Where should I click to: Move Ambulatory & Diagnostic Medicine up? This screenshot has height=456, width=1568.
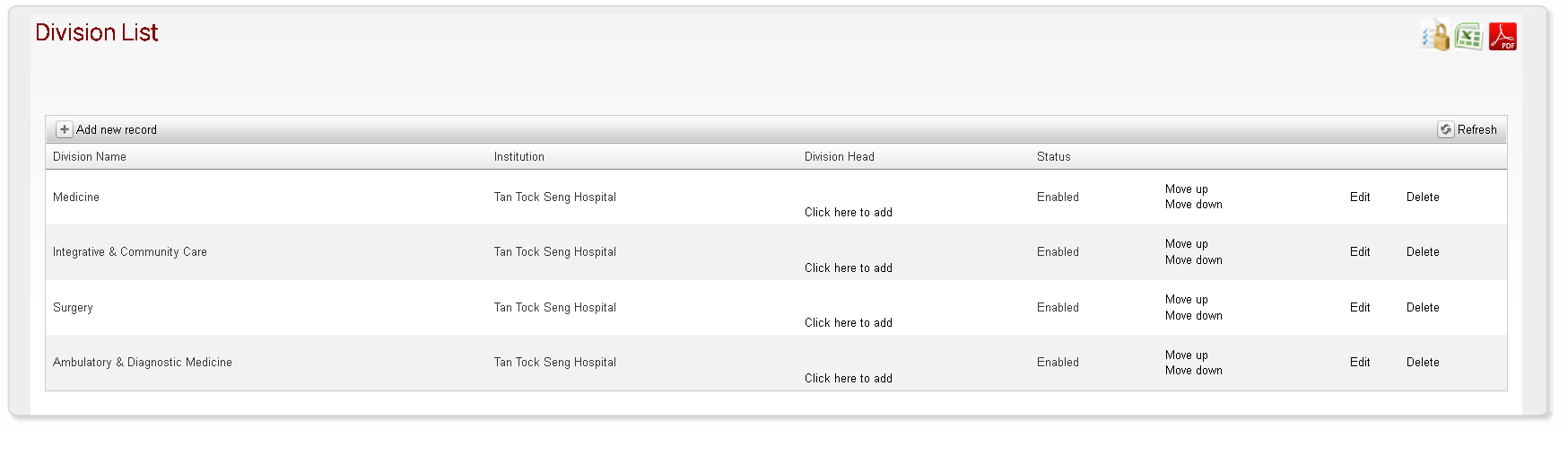pos(1187,355)
